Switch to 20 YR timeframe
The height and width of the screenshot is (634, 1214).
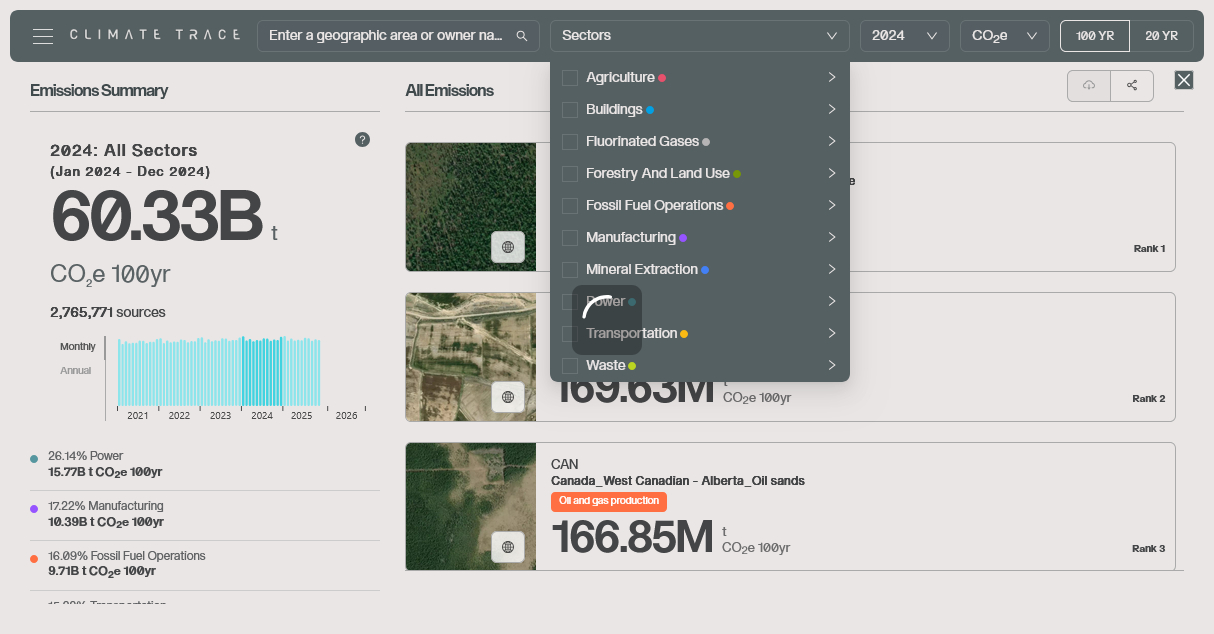point(1160,36)
